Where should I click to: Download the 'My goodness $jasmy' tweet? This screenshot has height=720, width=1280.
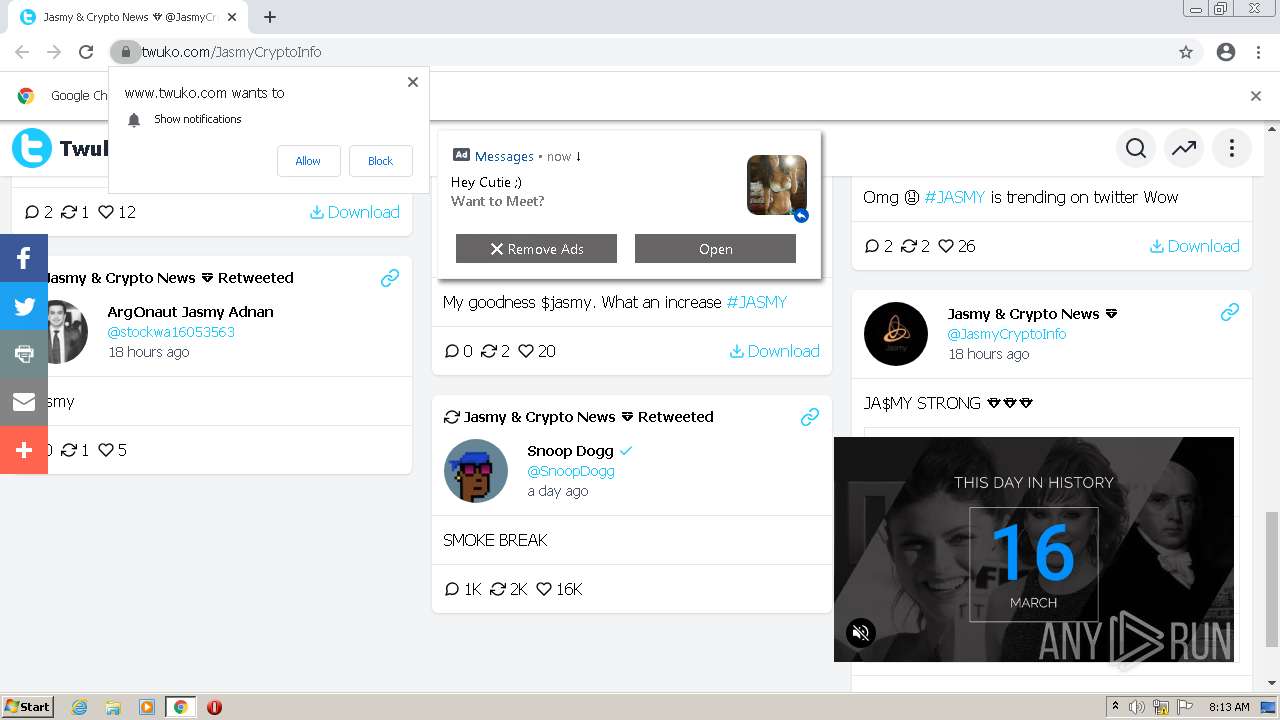pos(775,351)
